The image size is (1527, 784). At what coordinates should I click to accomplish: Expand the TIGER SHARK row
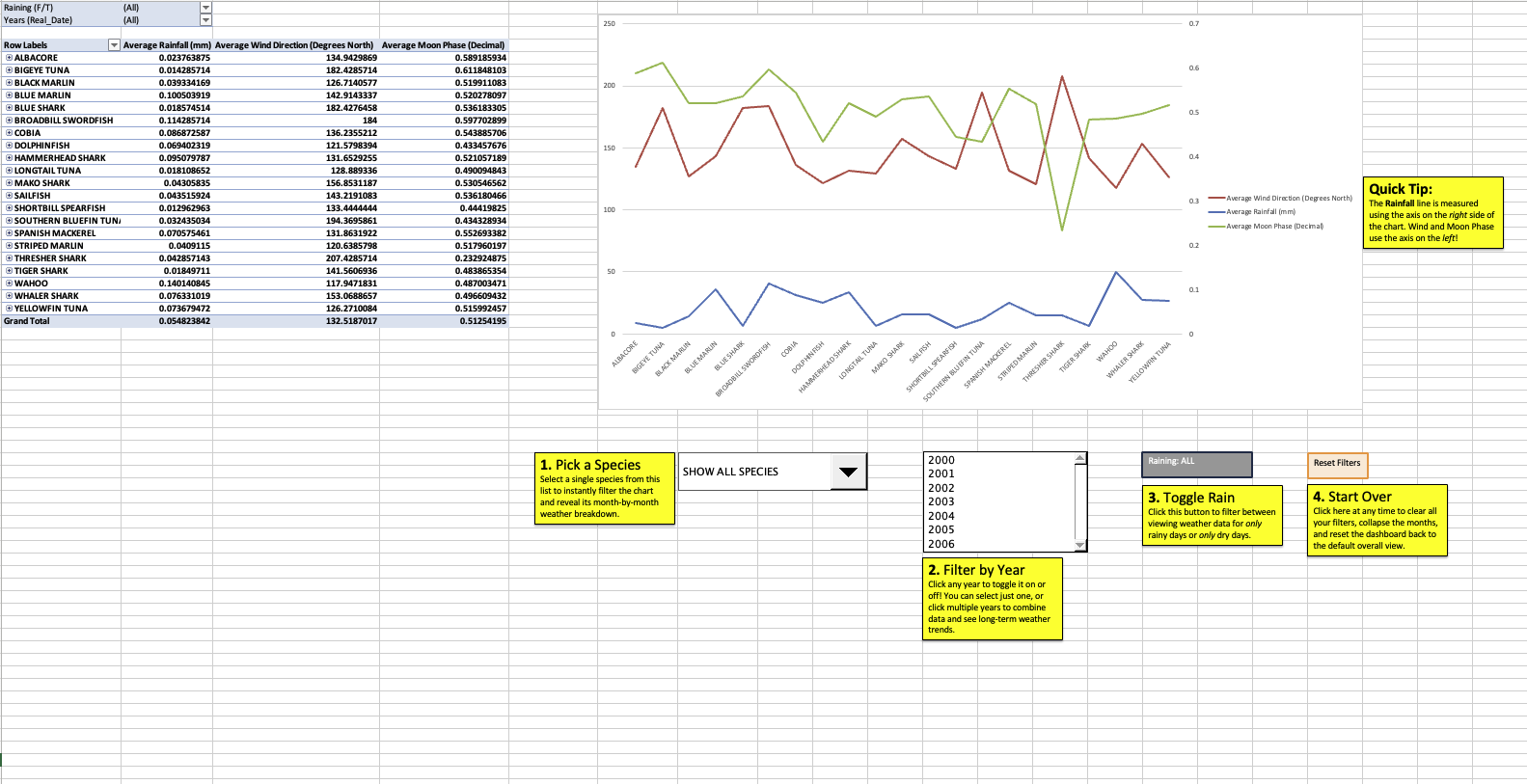[9, 271]
